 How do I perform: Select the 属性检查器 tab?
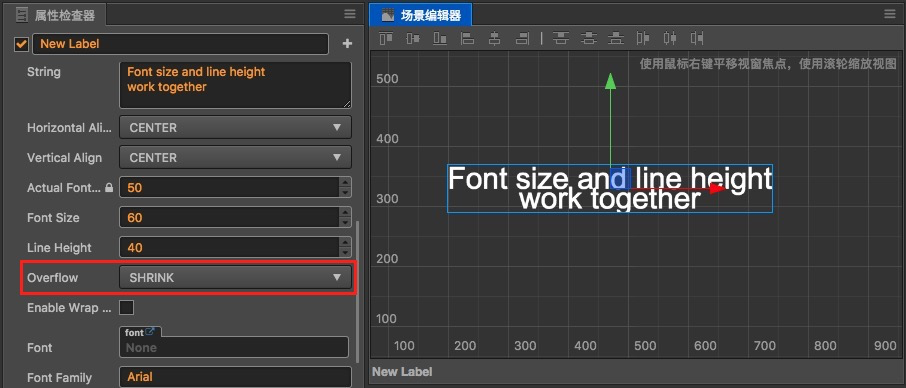tap(56, 15)
